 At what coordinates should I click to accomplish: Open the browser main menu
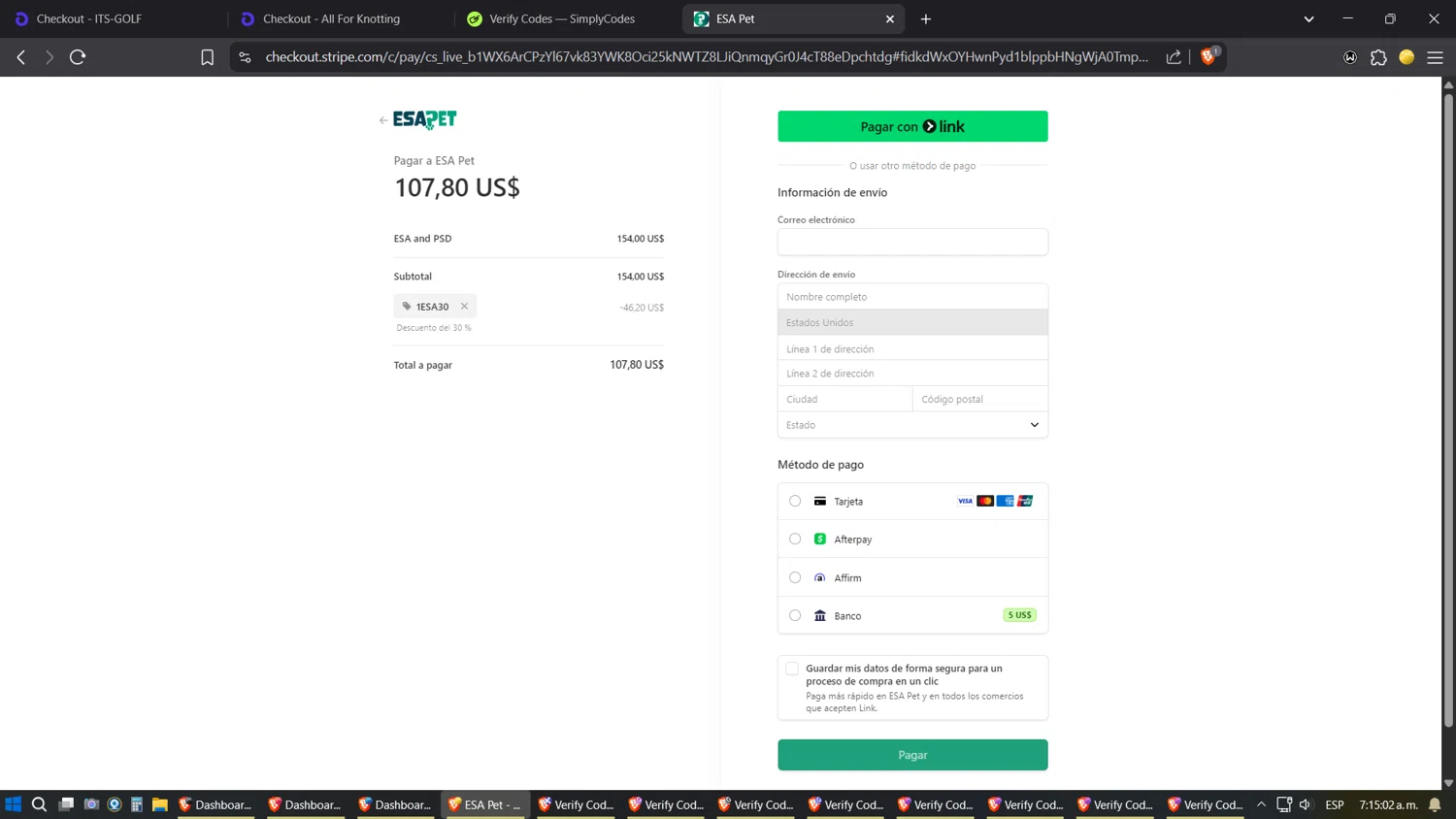tap(1435, 57)
